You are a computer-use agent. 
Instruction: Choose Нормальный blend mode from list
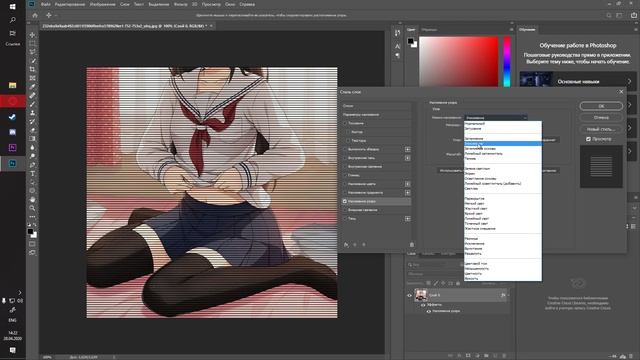pos(503,124)
